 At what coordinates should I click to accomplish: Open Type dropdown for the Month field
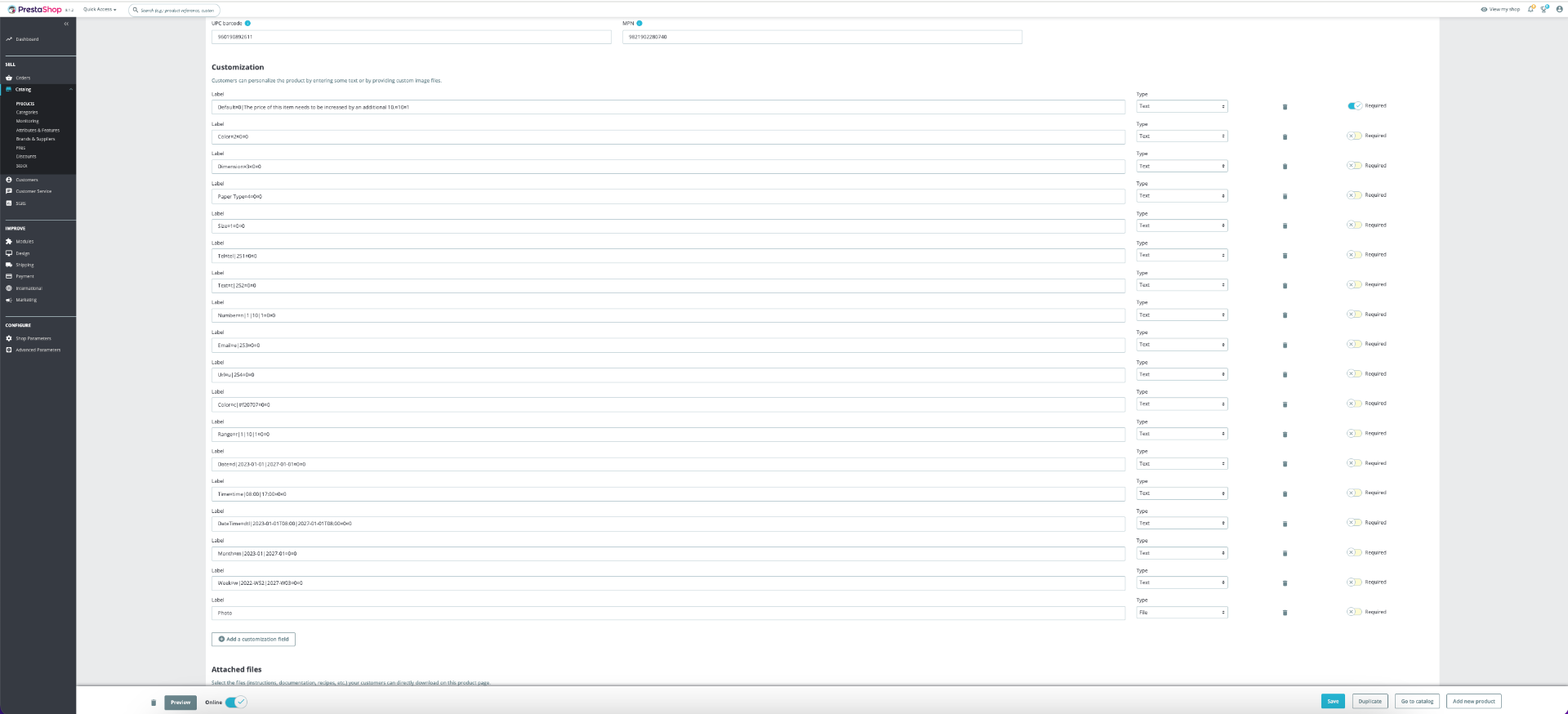(x=1182, y=553)
